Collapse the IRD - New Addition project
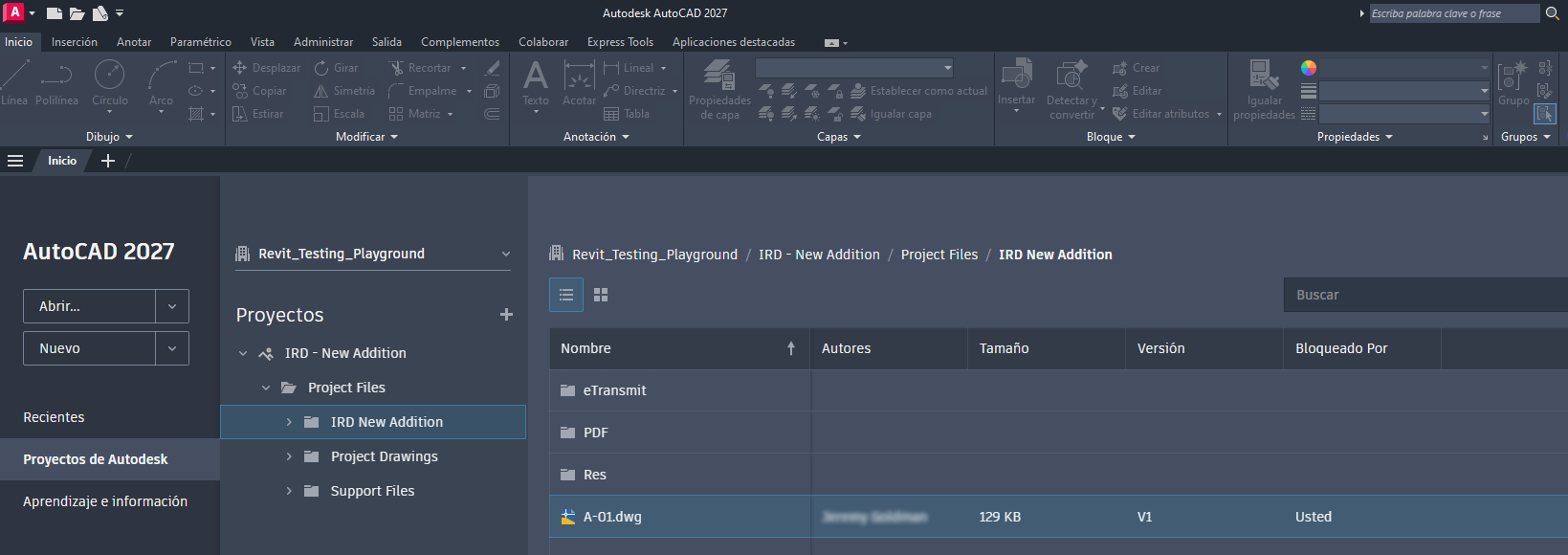The height and width of the screenshot is (555, 1568). pyautogui.click(x=243, y=353)
